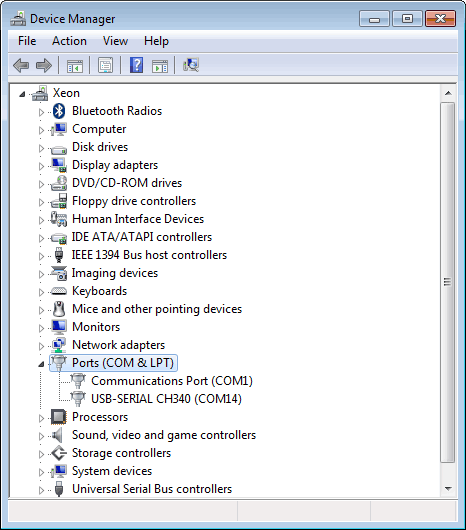Select USB-SERIAL CH340 (COM14) device
Image resolution: width=466 pixels, height=530 pixels.
tap(166, 399)
